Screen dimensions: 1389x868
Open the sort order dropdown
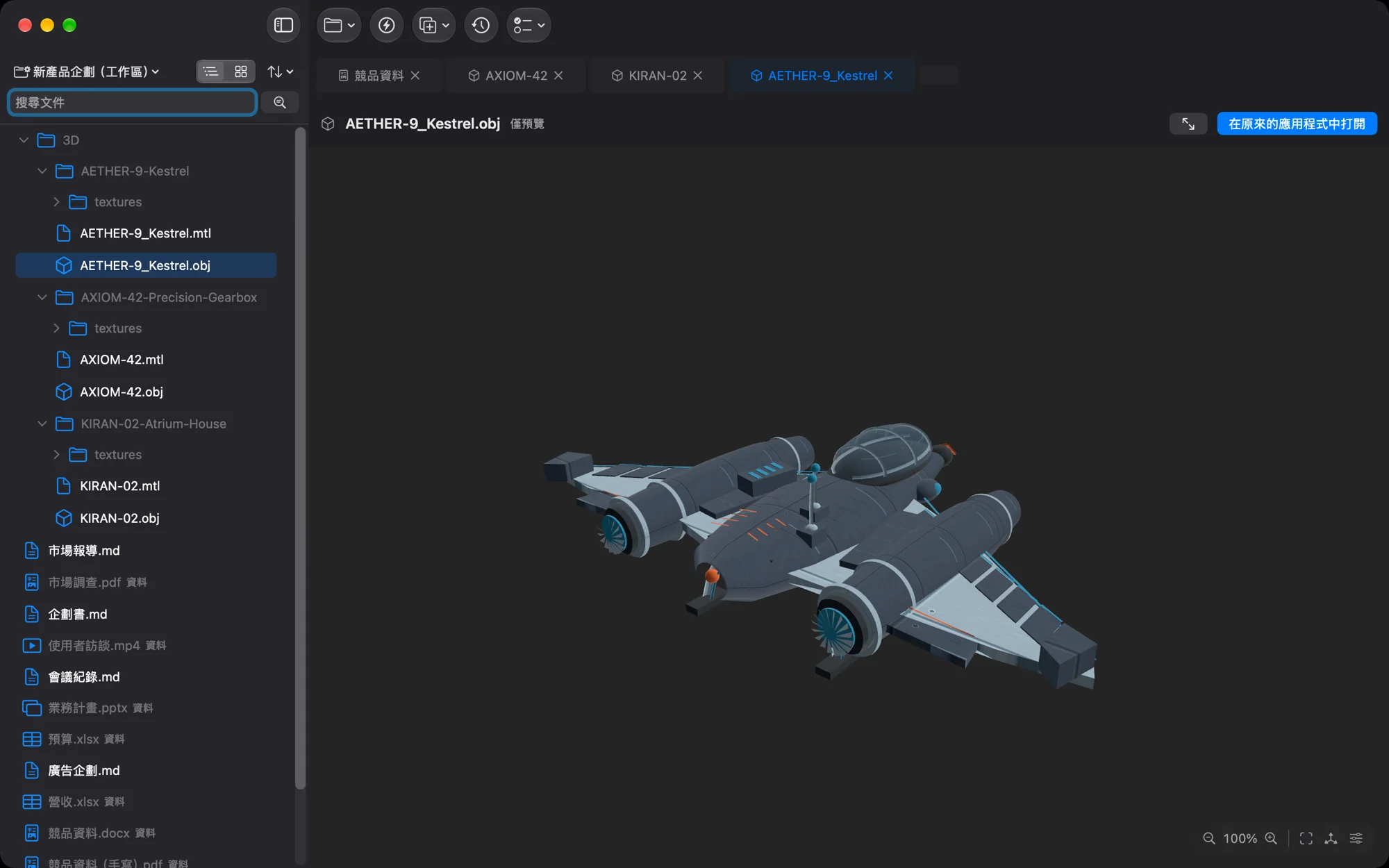280,72
